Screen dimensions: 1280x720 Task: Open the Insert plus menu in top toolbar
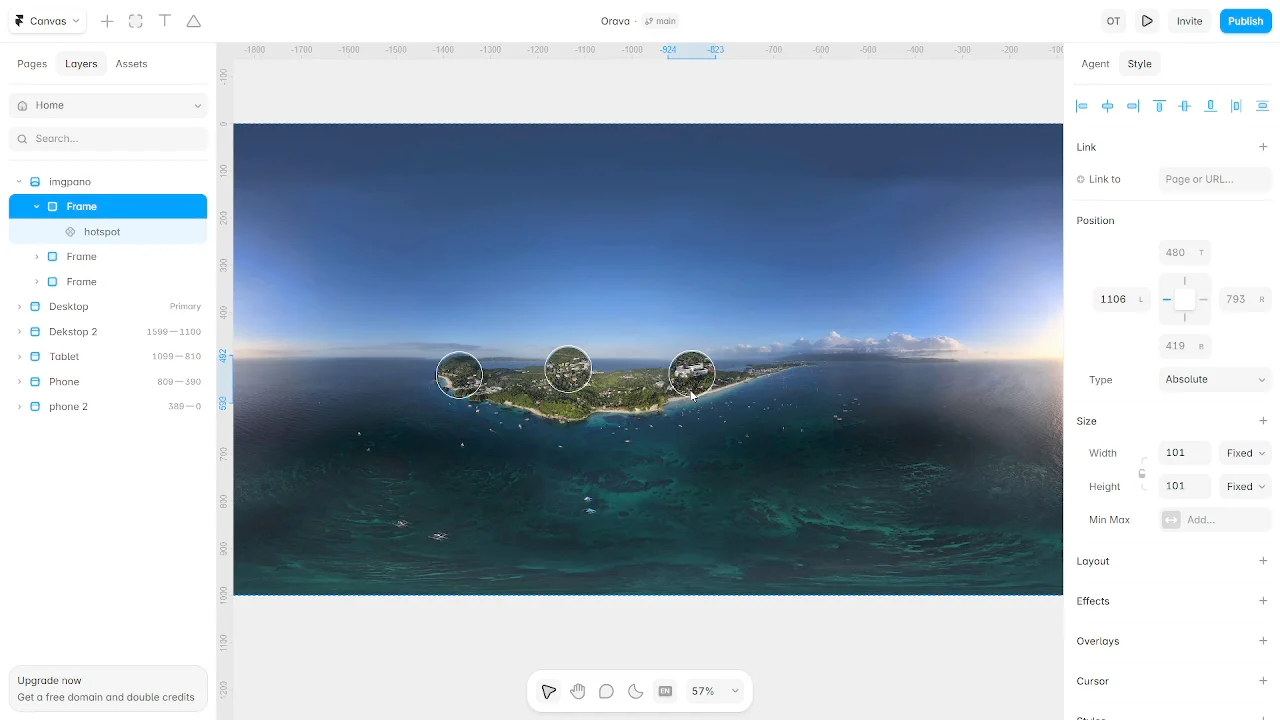[107, 21]
